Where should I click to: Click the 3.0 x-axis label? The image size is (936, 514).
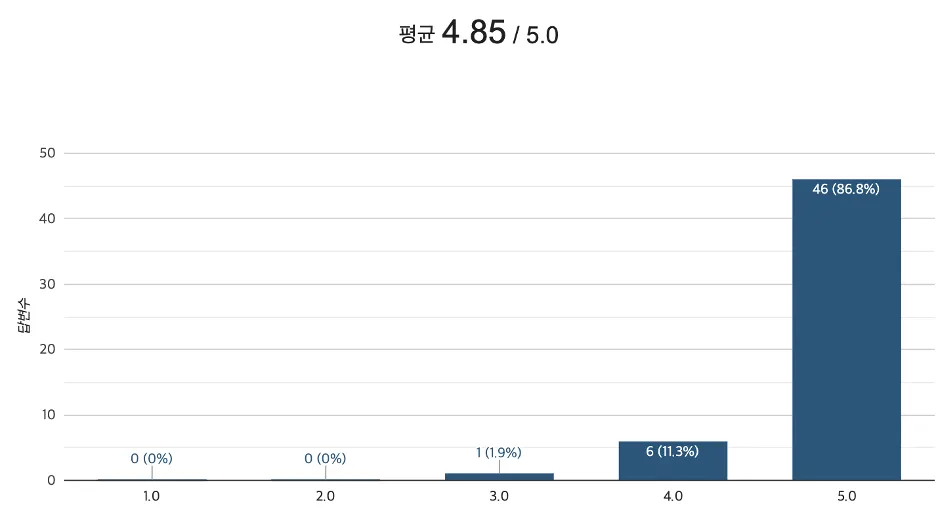coord(499,496)
